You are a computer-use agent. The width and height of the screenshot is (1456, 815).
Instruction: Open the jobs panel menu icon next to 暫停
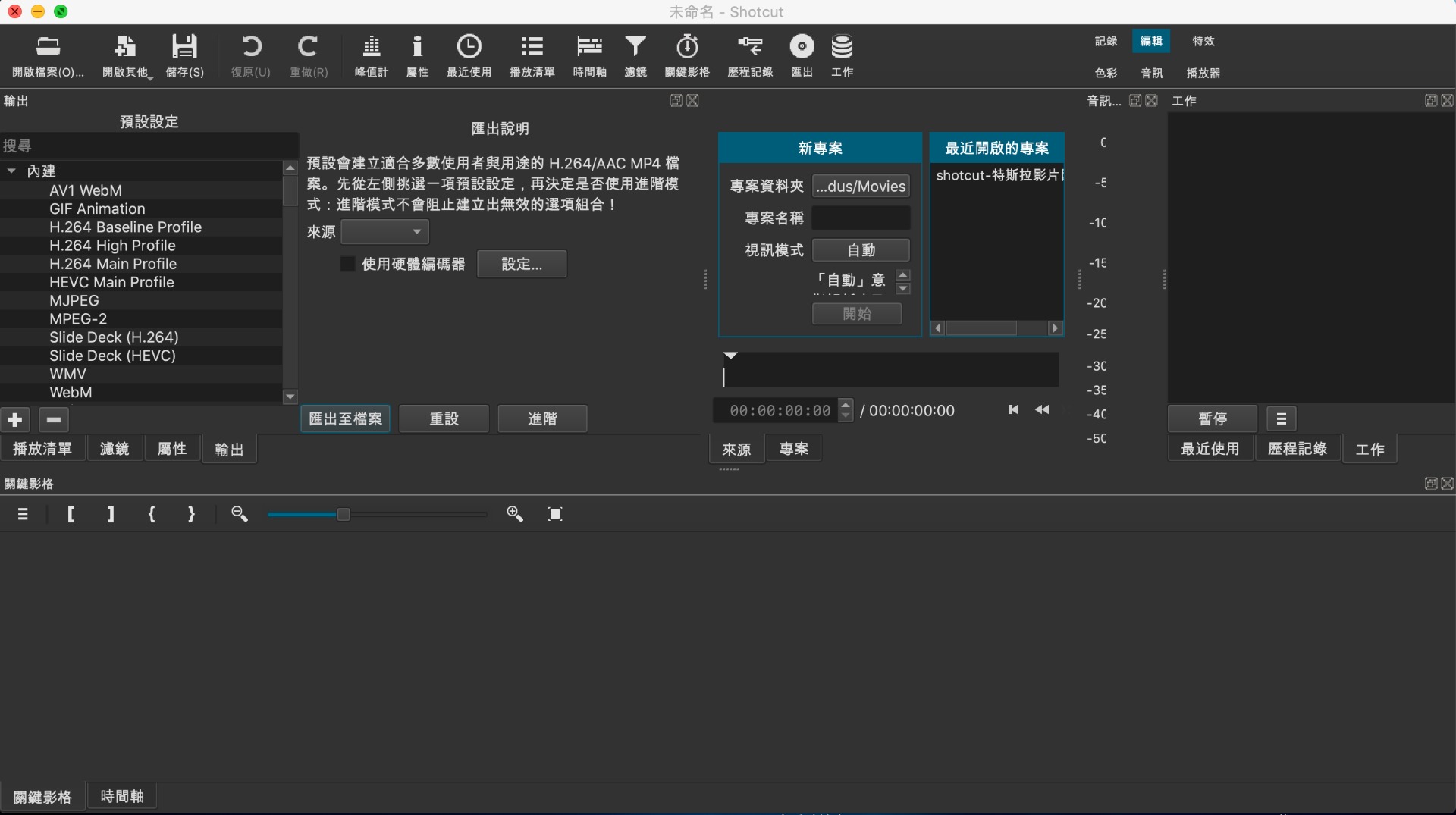(1281, 418)
